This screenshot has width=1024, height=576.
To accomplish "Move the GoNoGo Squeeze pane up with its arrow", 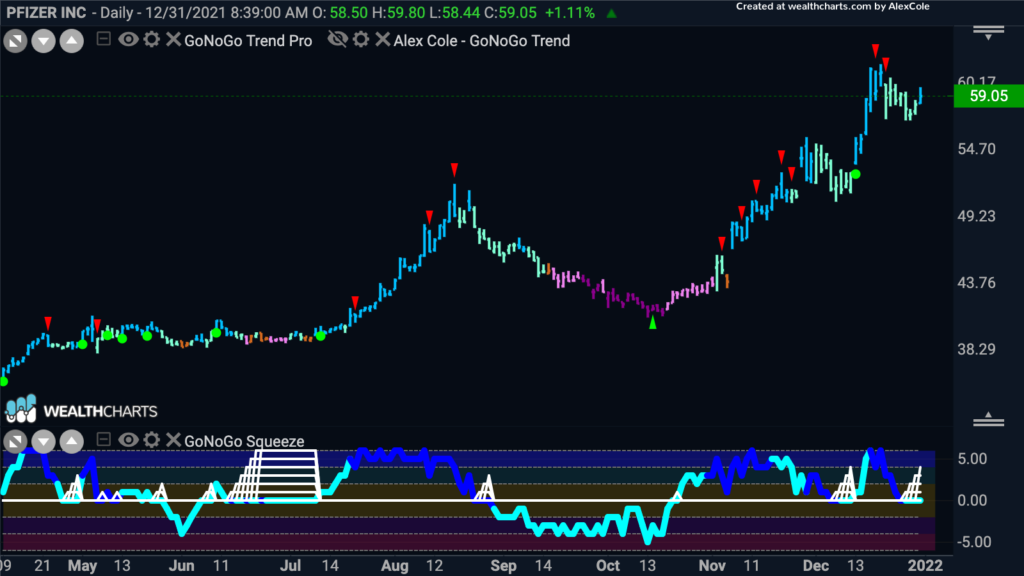I will tap(72, 442).
